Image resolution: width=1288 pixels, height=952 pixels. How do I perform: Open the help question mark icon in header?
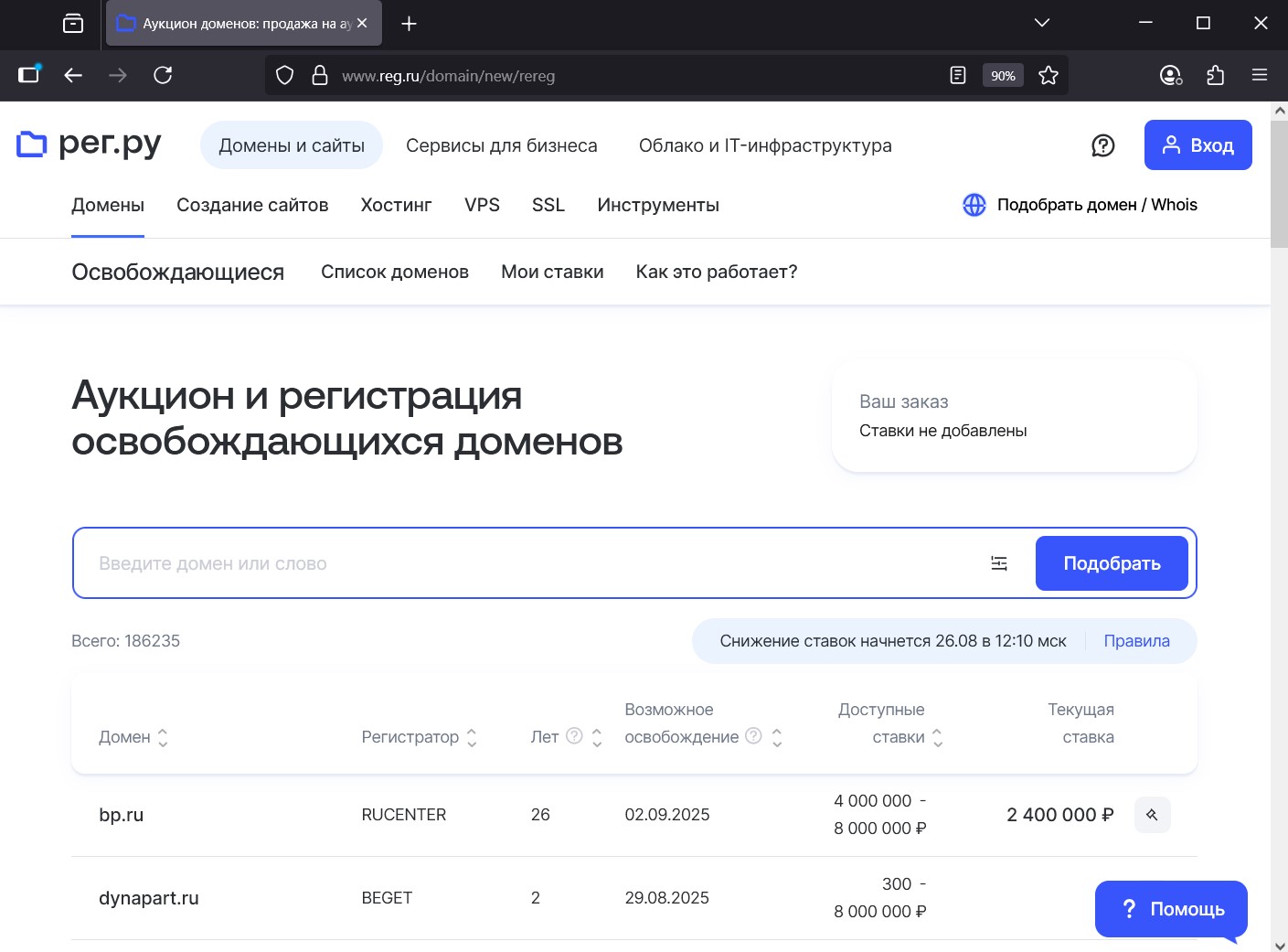[1103, 144]
